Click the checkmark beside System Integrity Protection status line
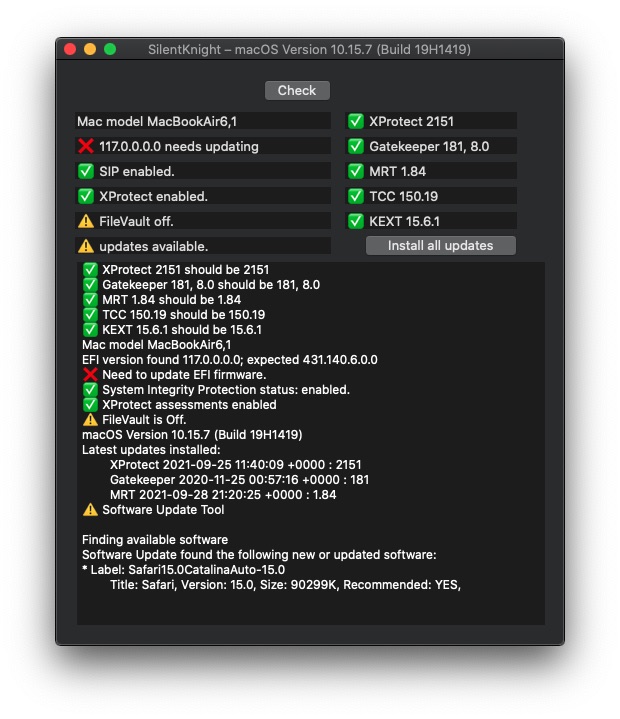 tap(90, 390)
